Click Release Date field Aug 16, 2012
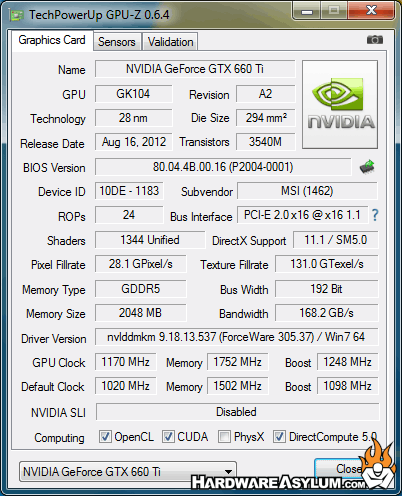This screenshot has height=496, width=402. [133, 142]
